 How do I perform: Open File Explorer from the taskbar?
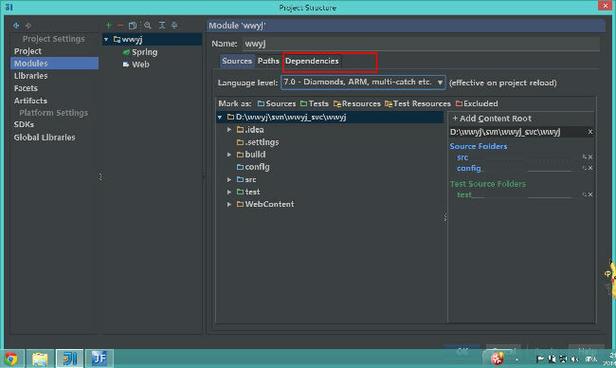click(40, 359)
